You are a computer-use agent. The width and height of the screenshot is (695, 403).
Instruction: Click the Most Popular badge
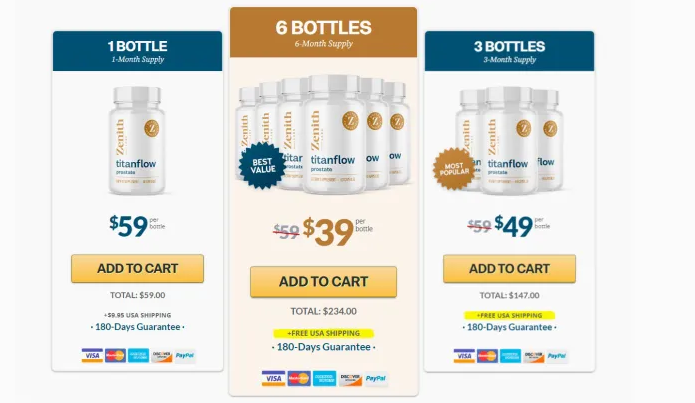(454, 169)
